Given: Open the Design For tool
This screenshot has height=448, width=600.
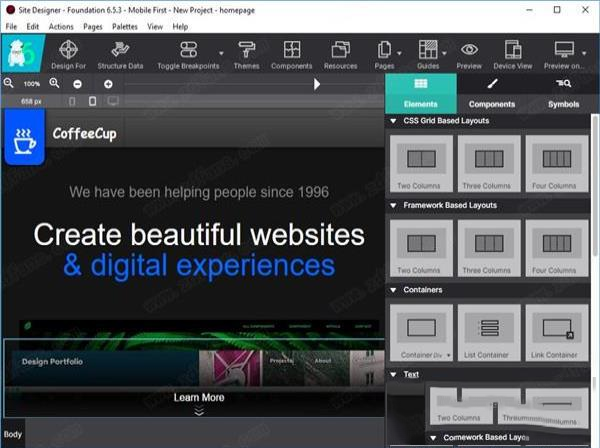Looking at the screenshot, I should tap(68, 54).
